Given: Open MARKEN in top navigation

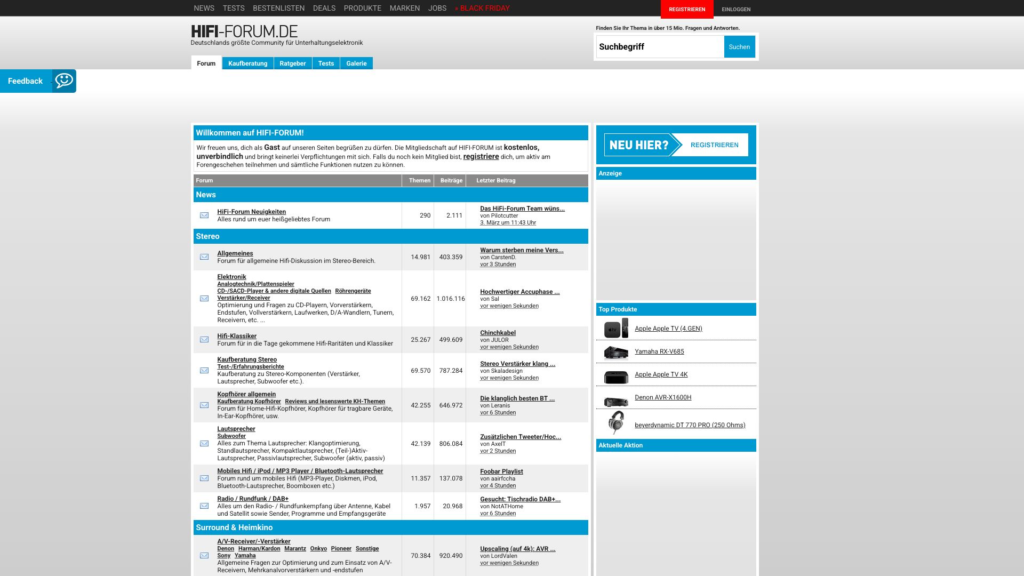Looking at the screenshot, I should click(405, 8).
